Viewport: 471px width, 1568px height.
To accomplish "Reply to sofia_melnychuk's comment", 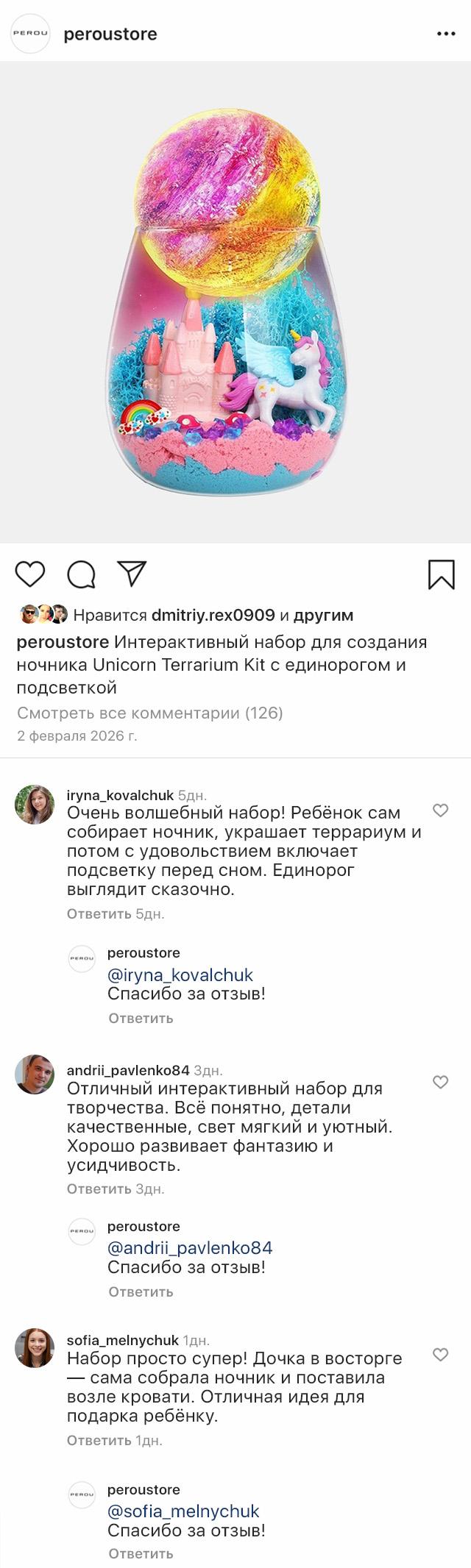I will (x=99, y=1440).
